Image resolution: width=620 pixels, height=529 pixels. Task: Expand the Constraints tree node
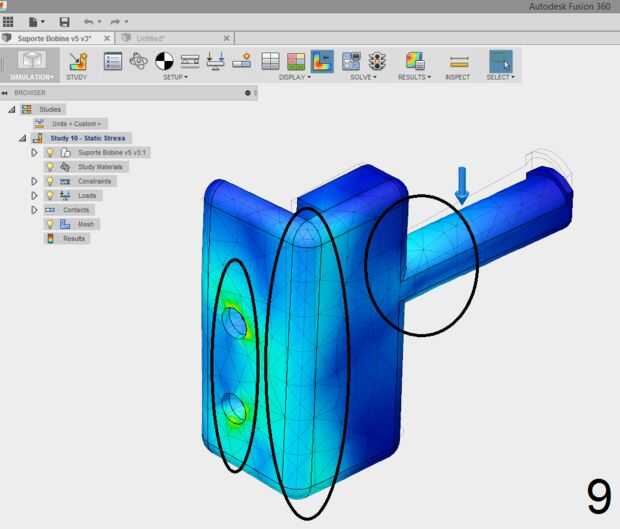34,181
